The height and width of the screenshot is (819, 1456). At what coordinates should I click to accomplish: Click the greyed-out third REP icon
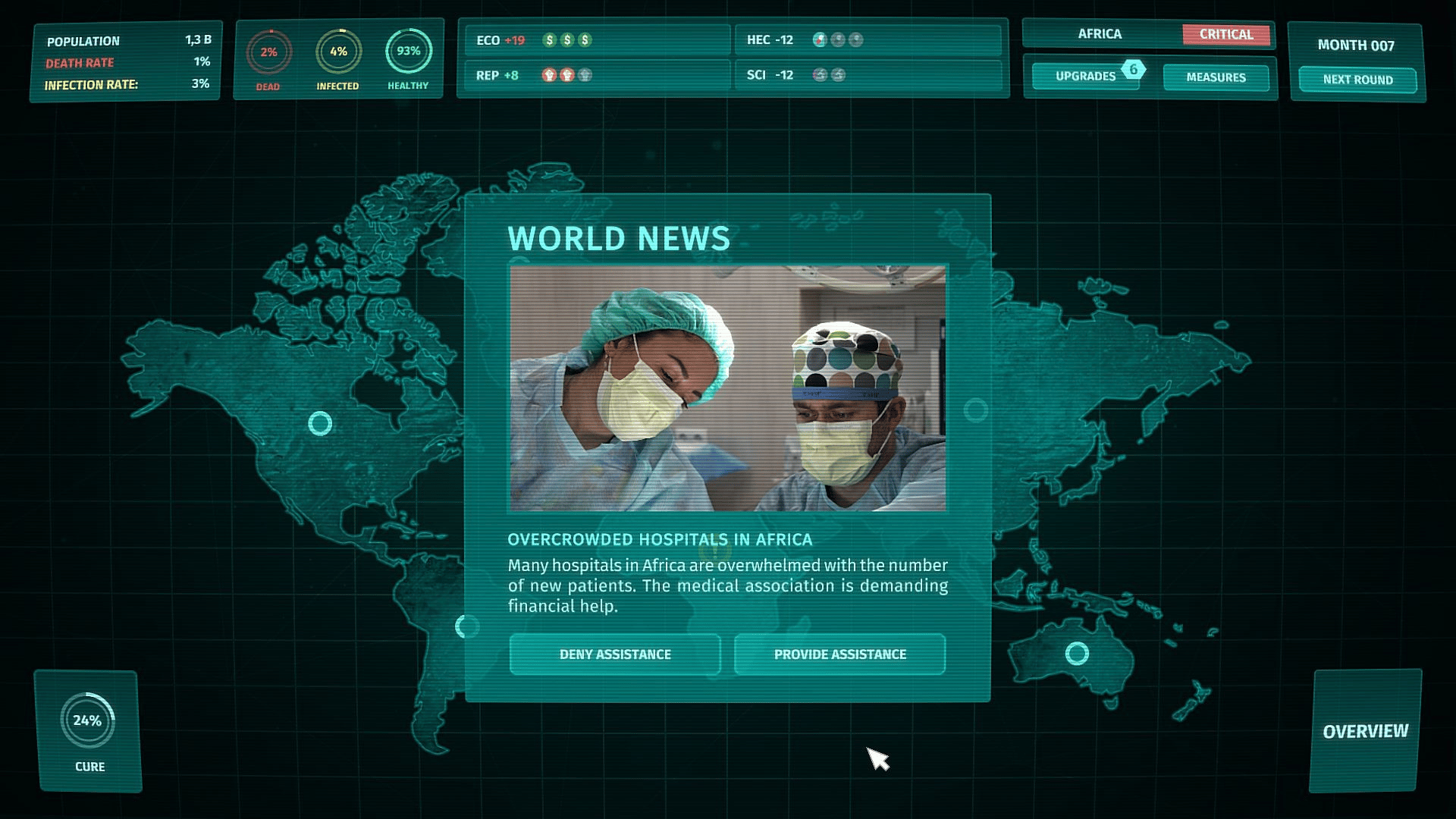point(585,75)
